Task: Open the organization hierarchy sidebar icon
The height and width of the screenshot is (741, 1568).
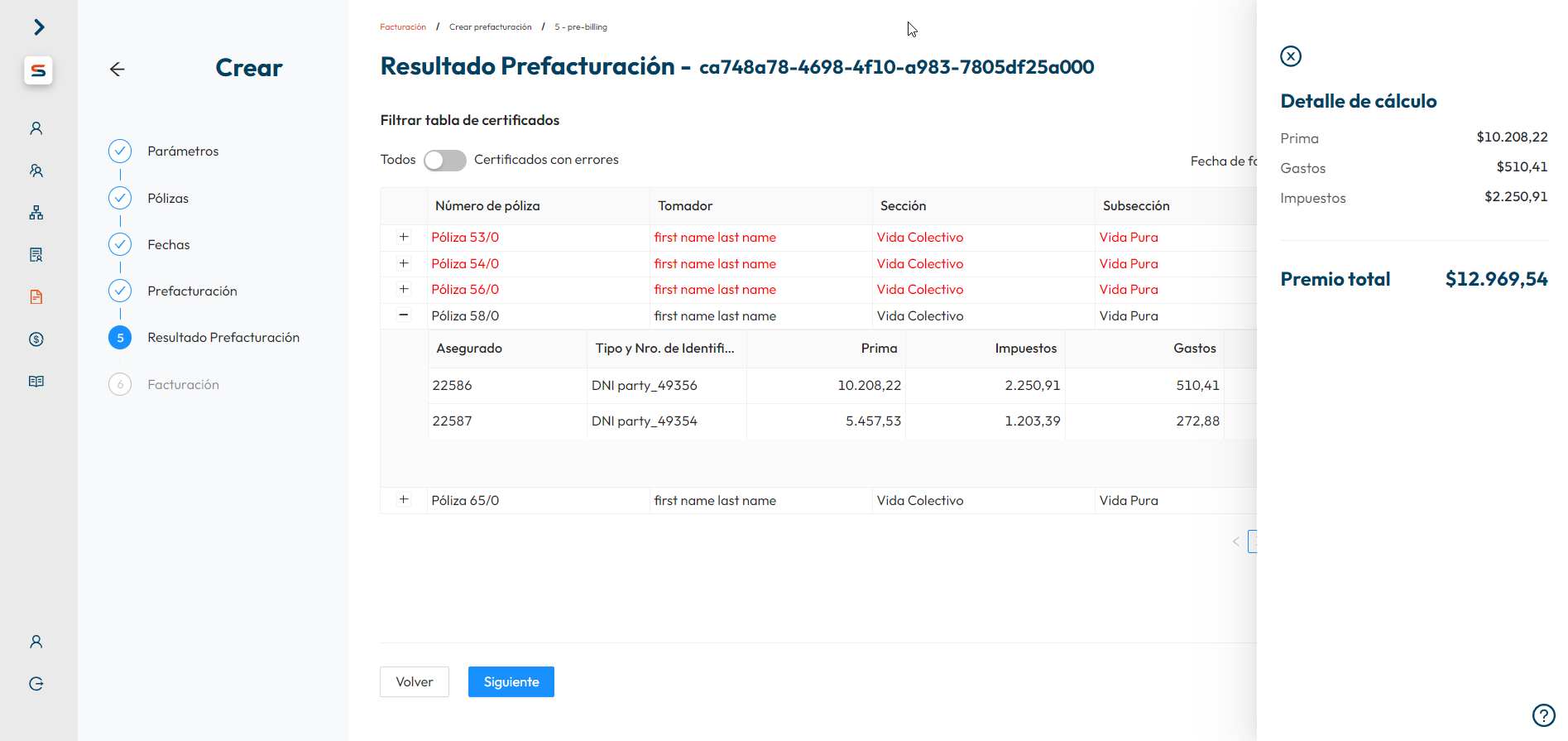Action: coord(36,213)
